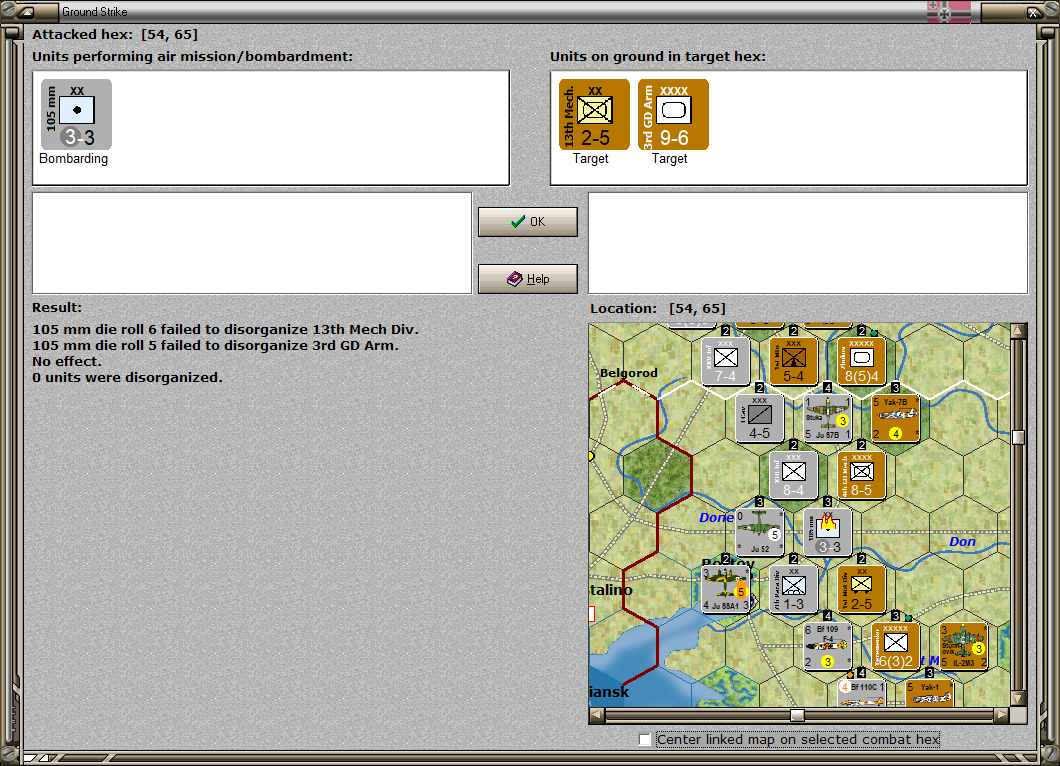Click the Yak-7B fighter counter on map
The height and width of the screenshot is (766, 1060).
coord(895,418)
